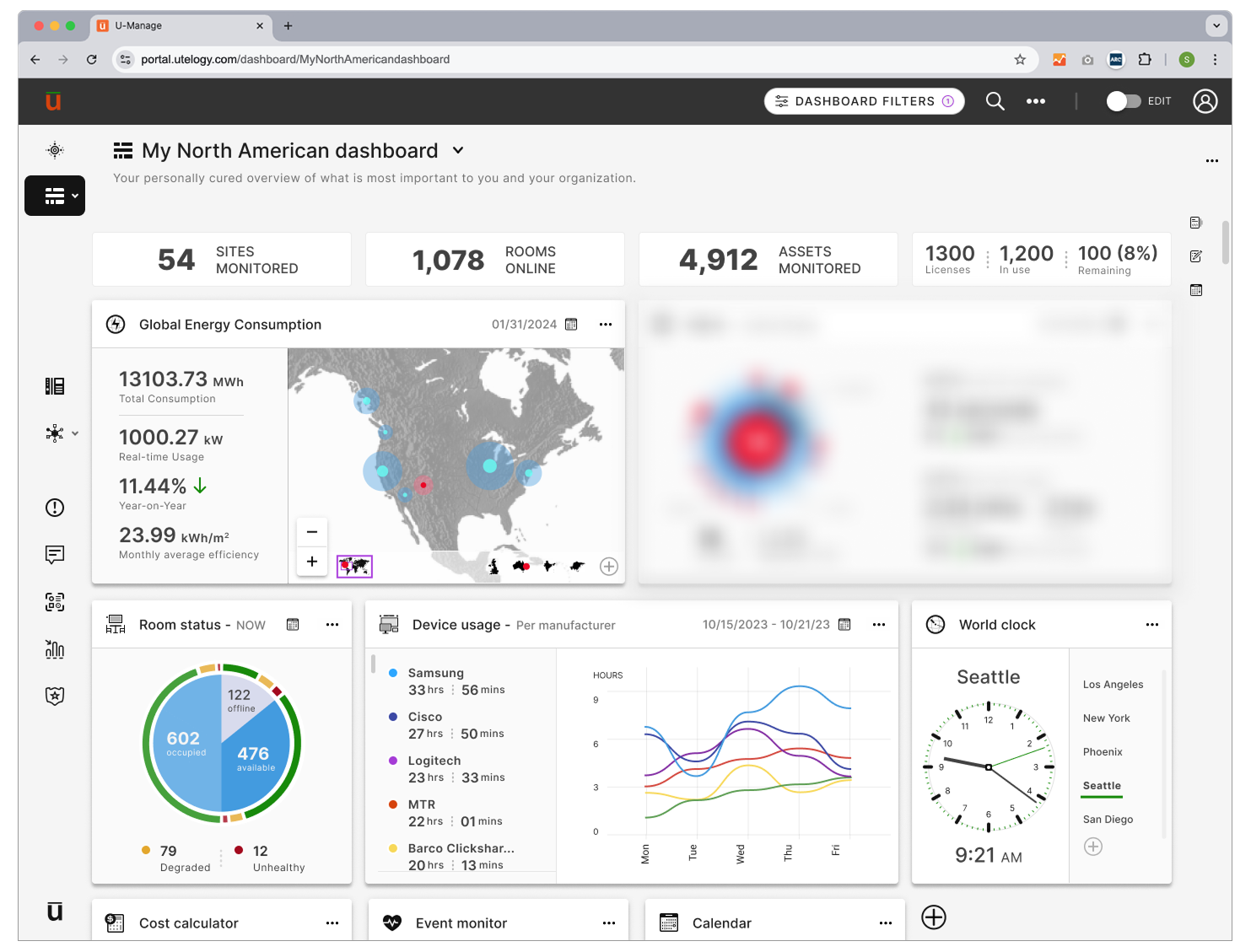This screenshot has width=1251, height=952.
Task: Click the right rail edit pencil icon
Action: tap(1196, 256)
